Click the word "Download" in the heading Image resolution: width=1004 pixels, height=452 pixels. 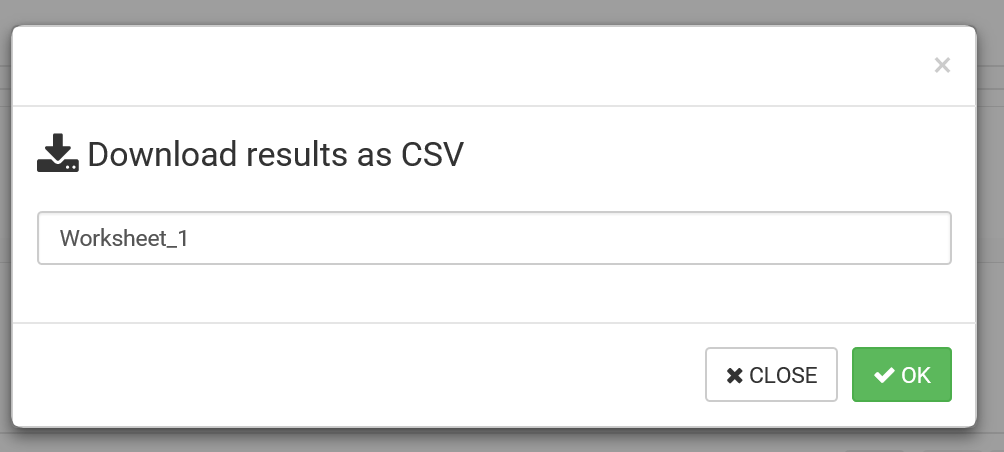(162, 155)
